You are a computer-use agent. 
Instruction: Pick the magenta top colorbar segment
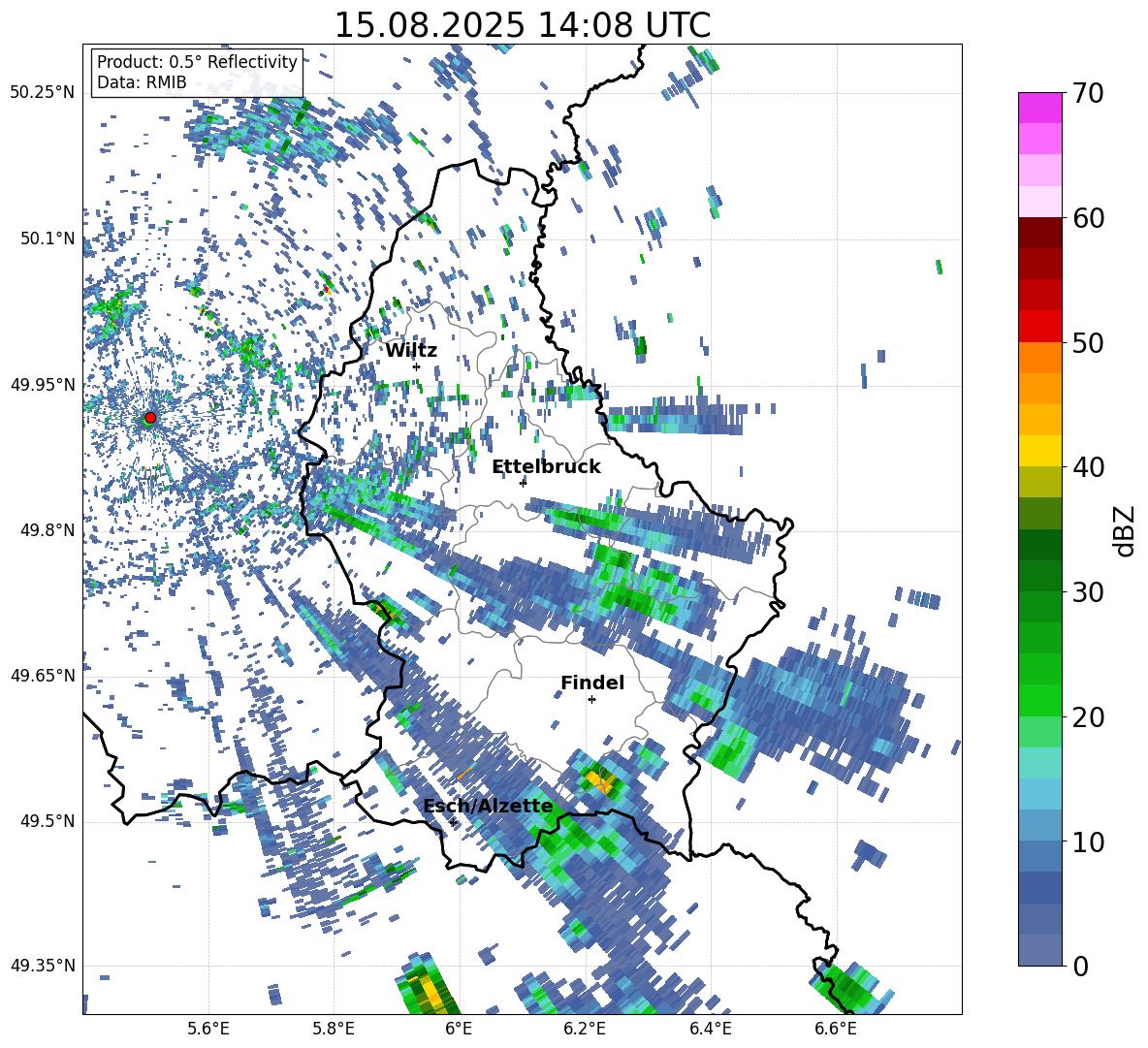point(1040,108)
